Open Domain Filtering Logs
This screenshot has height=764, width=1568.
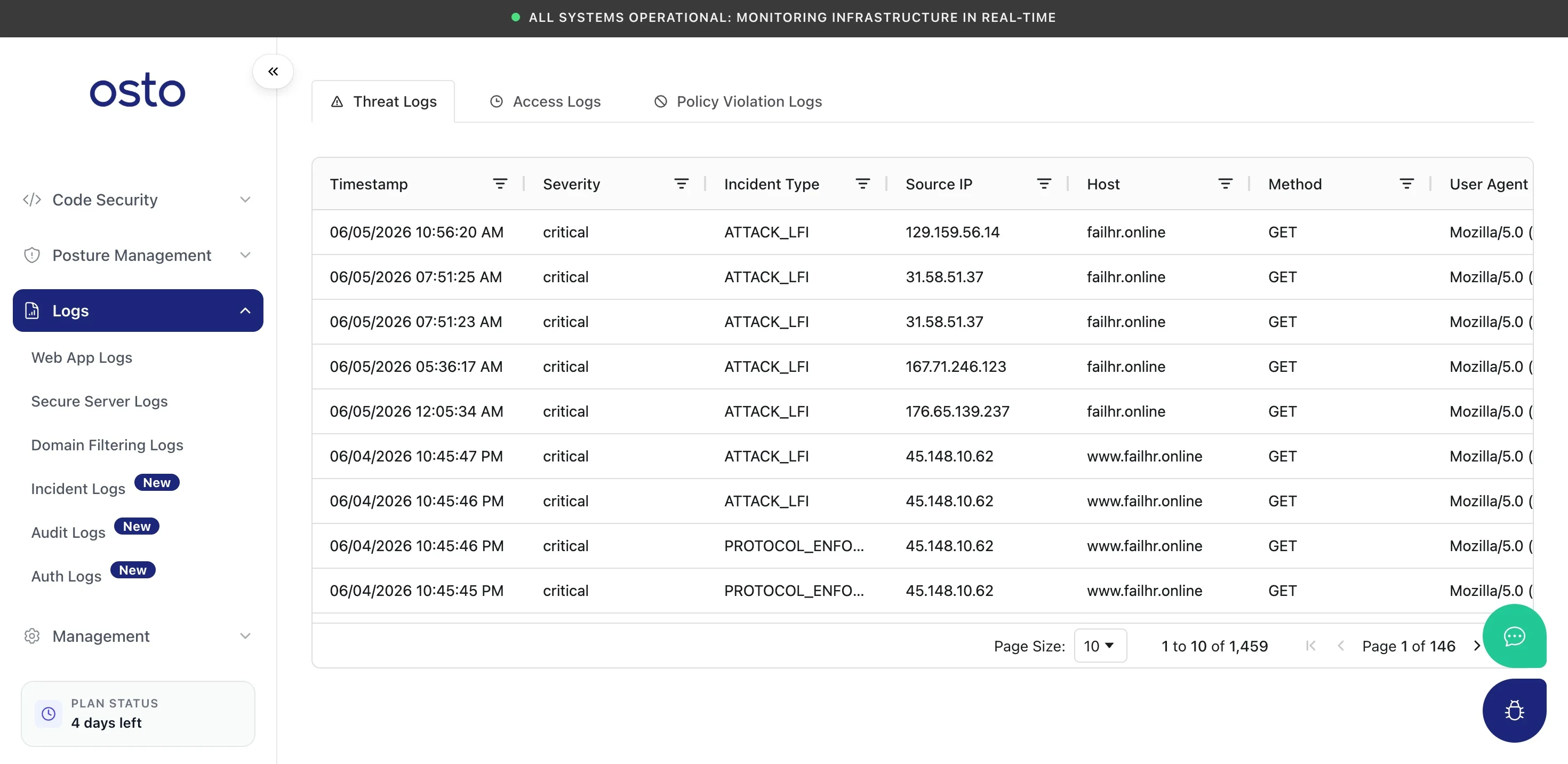[107, 445]
